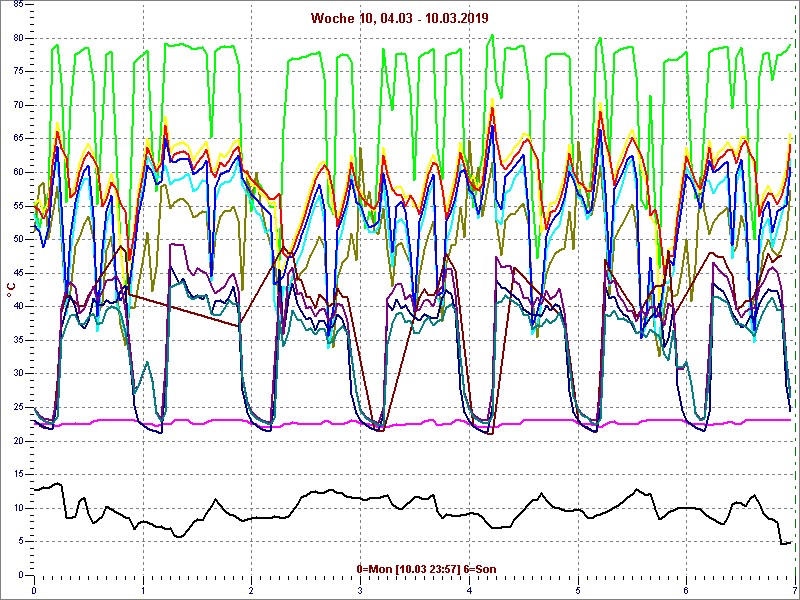The width and height of the screenshot is (800, 600).
Task: Click the temperature axis value "85"
Action: click(x=17, y=5)
